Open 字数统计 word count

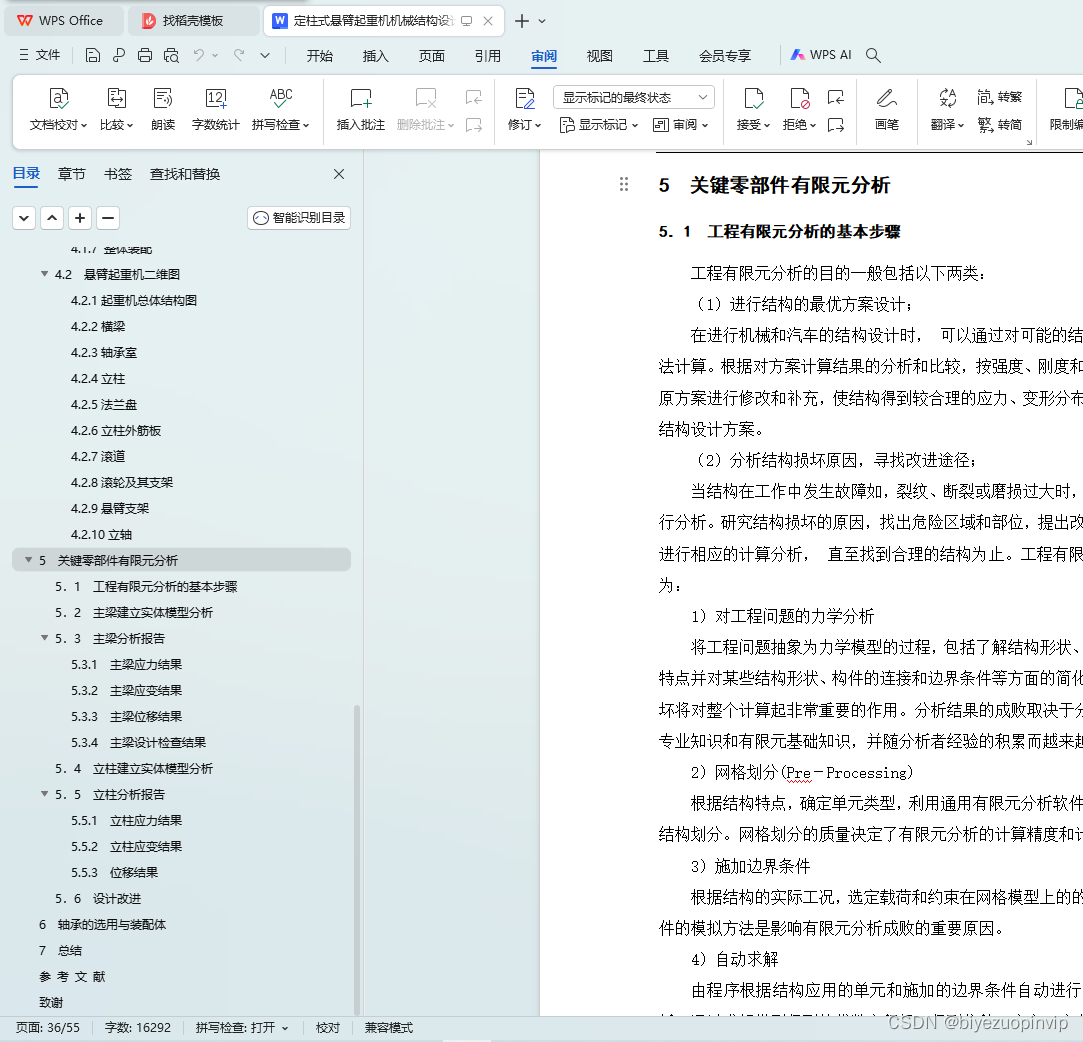point(215,109)
